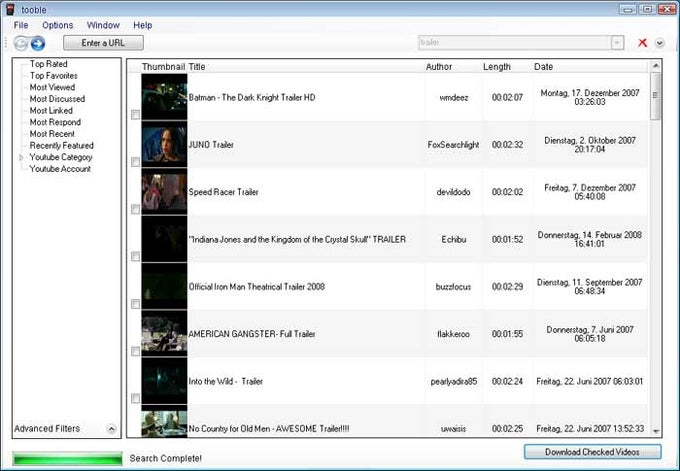Click author name 'buzzfocus'
The image size is (680, 471).
coord(453,286)
